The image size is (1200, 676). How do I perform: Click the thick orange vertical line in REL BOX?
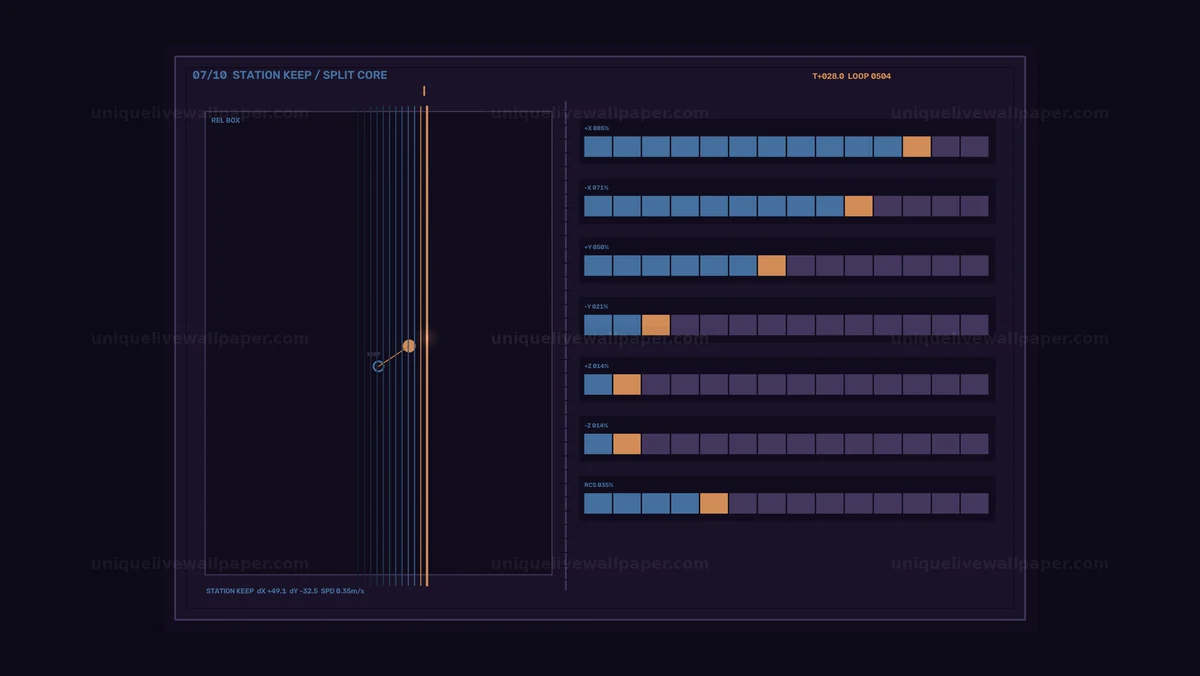(x=427, y=346)
